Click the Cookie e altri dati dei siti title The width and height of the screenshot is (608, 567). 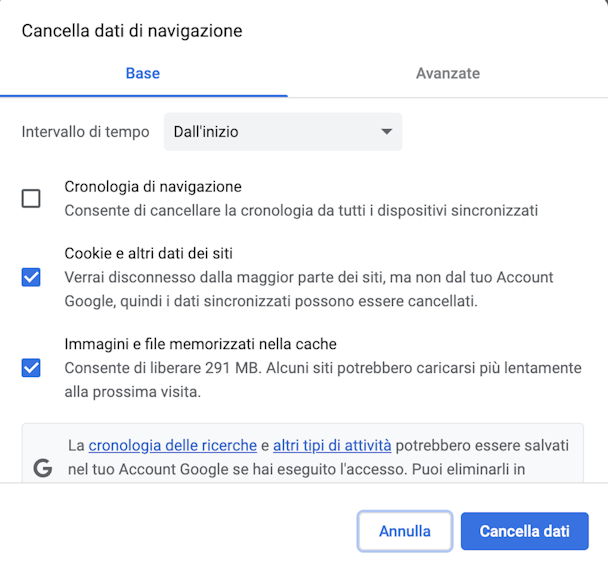149,253
